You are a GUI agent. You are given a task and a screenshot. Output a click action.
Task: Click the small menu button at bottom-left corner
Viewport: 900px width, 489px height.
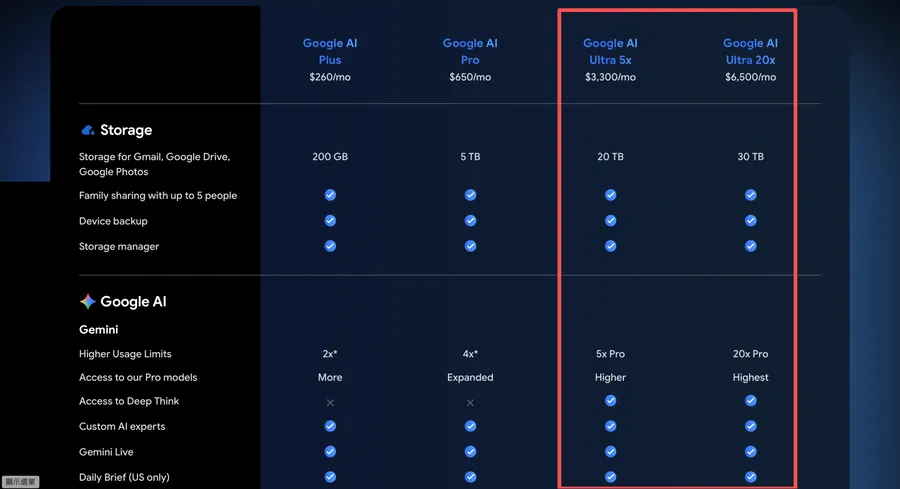20,482
